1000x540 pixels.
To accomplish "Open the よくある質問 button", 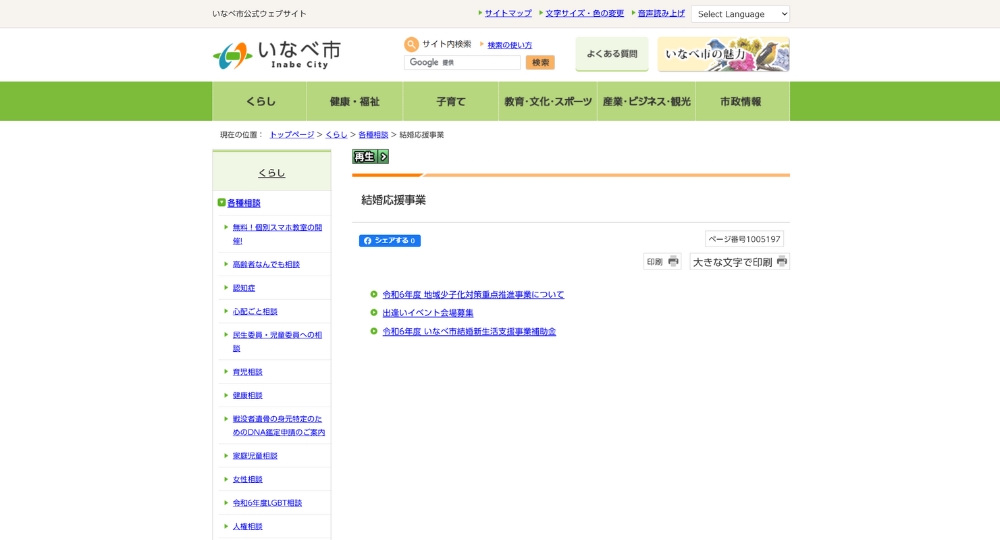I will coord(612,54).
